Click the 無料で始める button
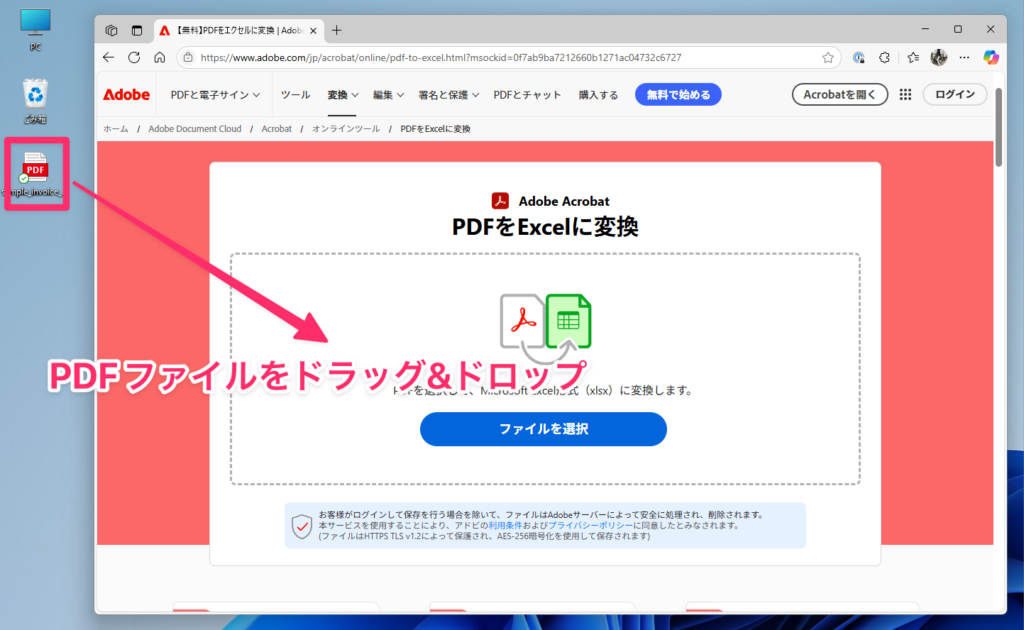Image resolution: width=1024 pixels, height=630 pixels. click(x=678, y=95)
